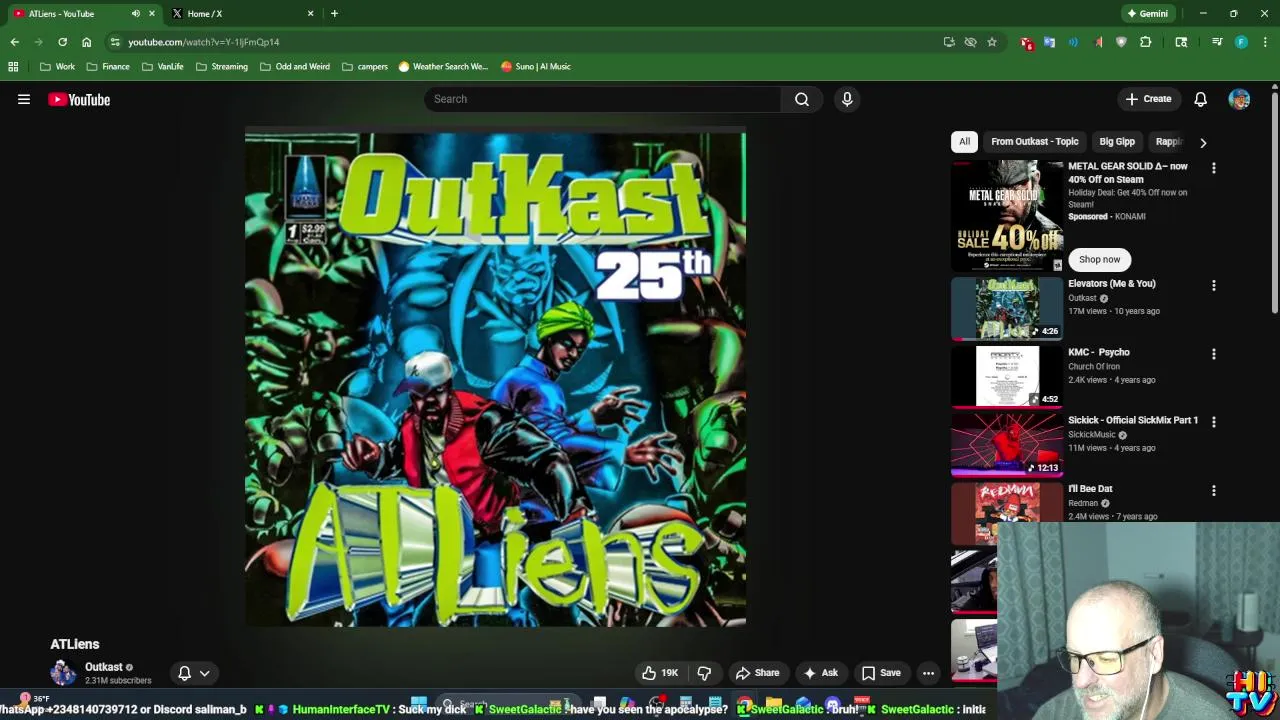Reload the current page
This screenshot has height=720, width=1280.
(x=62, y=42)
